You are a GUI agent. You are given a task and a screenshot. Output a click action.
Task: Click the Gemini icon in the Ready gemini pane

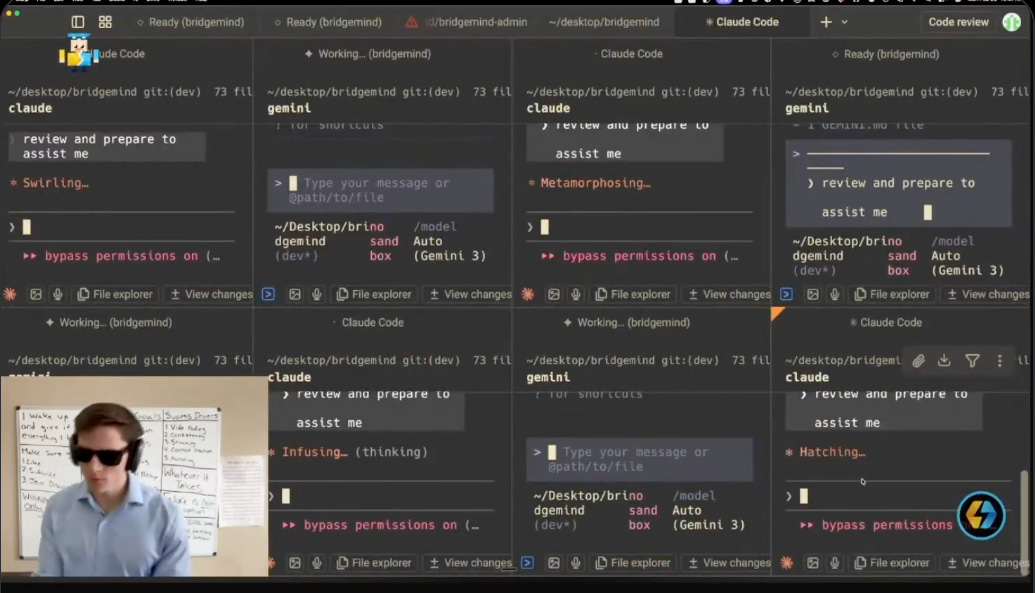point(786,294)
